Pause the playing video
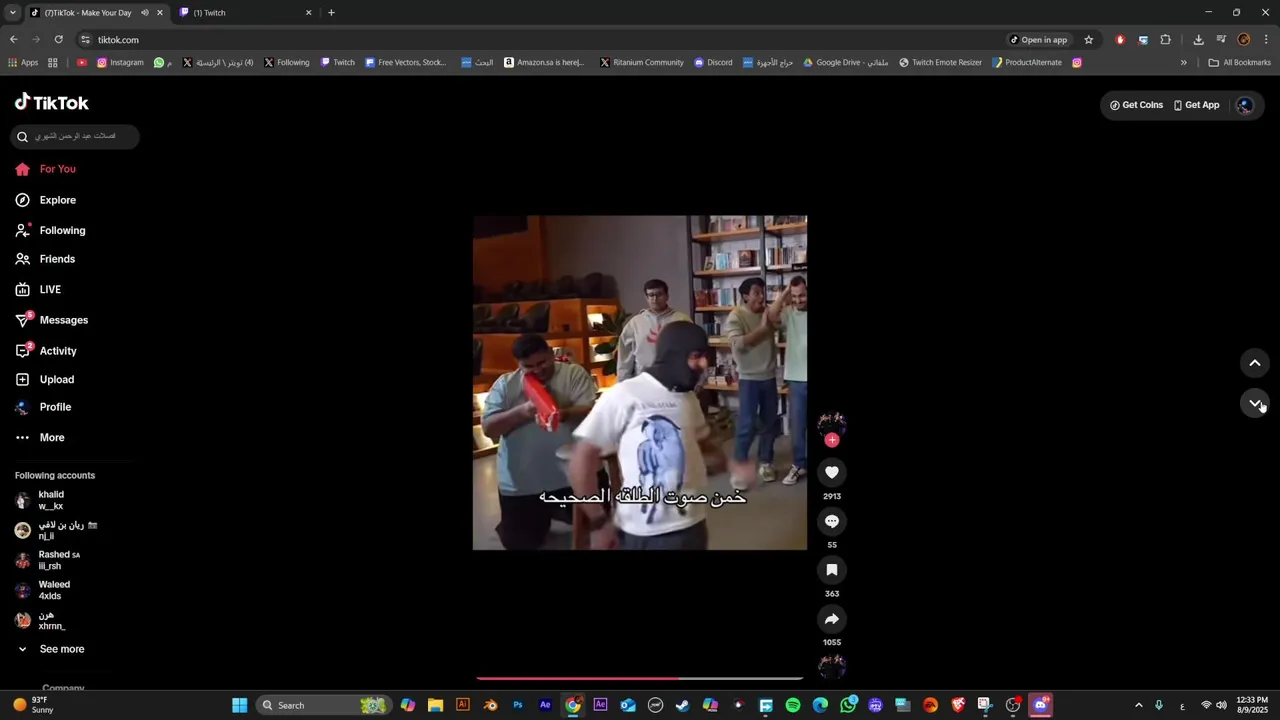 coord(640,383)
